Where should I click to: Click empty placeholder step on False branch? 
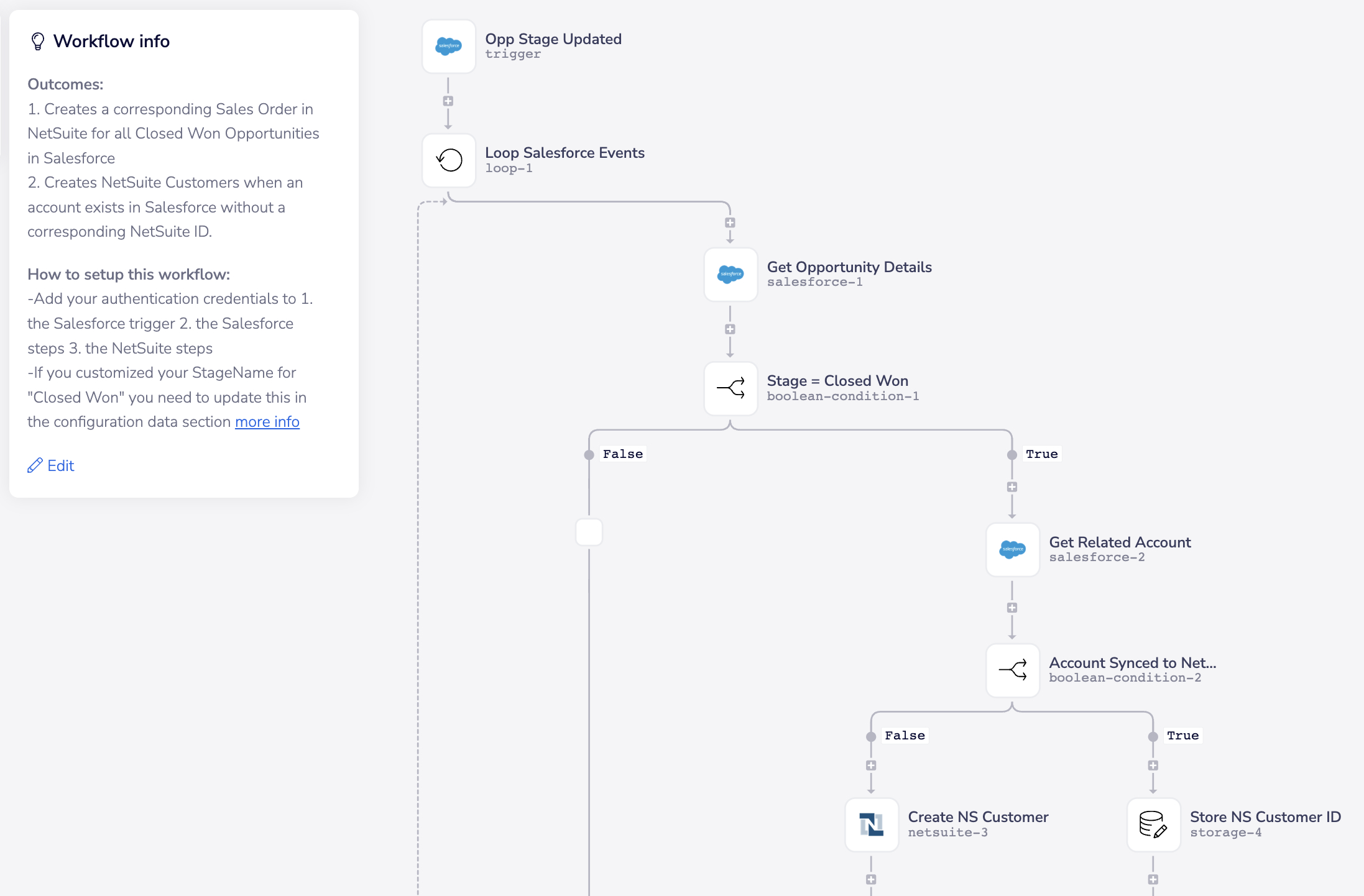point(589,533)
